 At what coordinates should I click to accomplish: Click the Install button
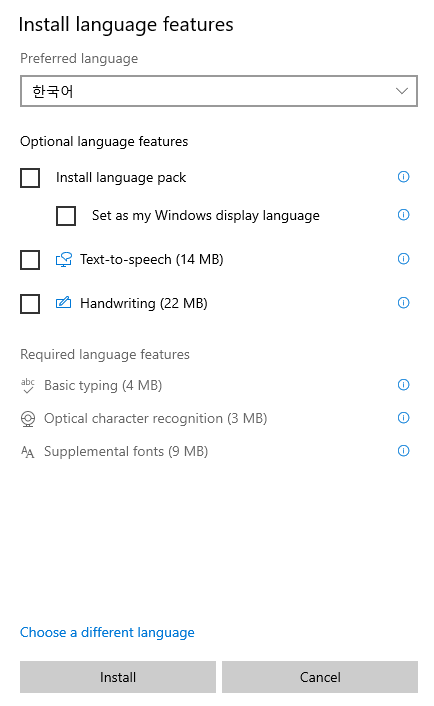(x=118, y=677)
